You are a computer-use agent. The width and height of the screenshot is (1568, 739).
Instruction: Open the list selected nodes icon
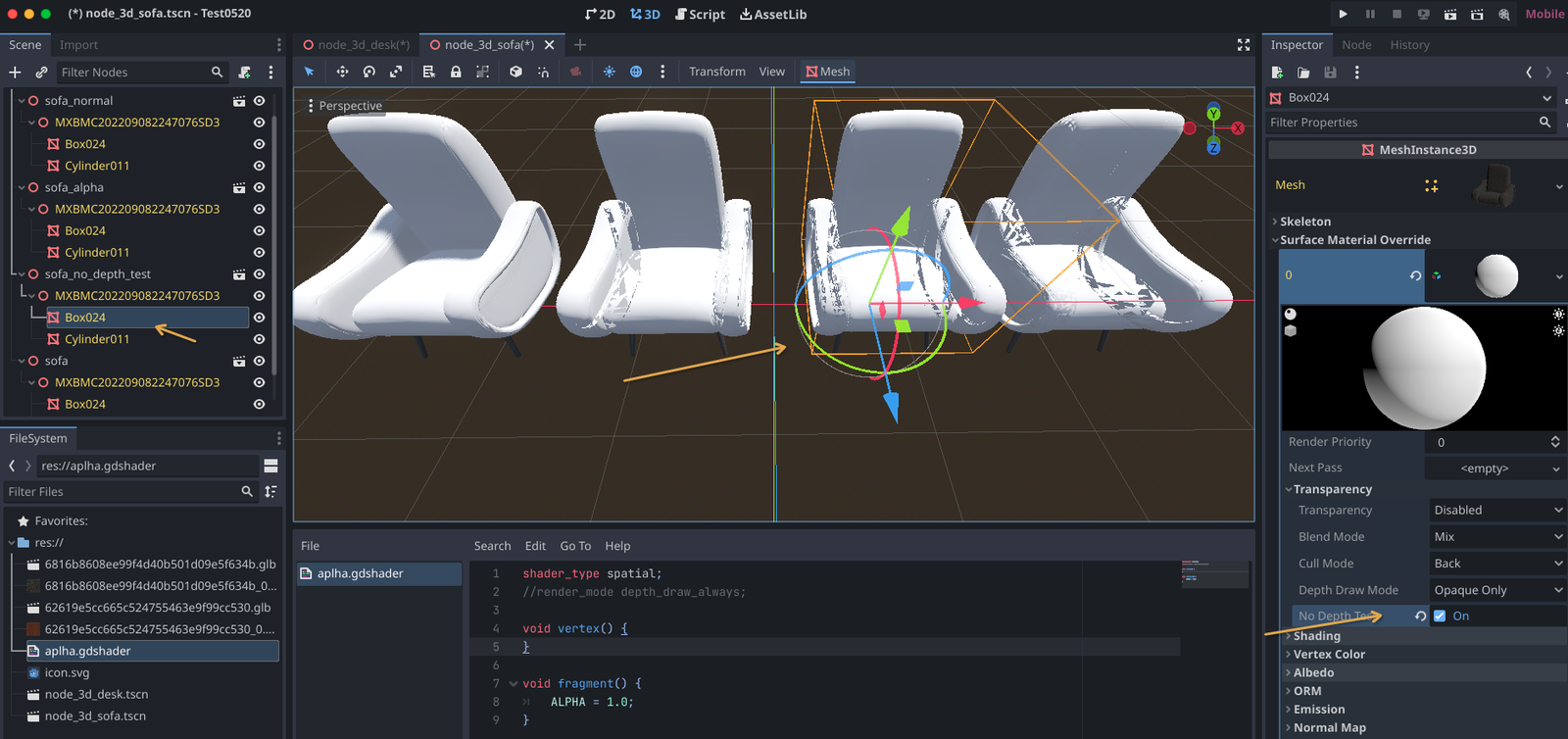pyautogui.click(x=428, y=72)
